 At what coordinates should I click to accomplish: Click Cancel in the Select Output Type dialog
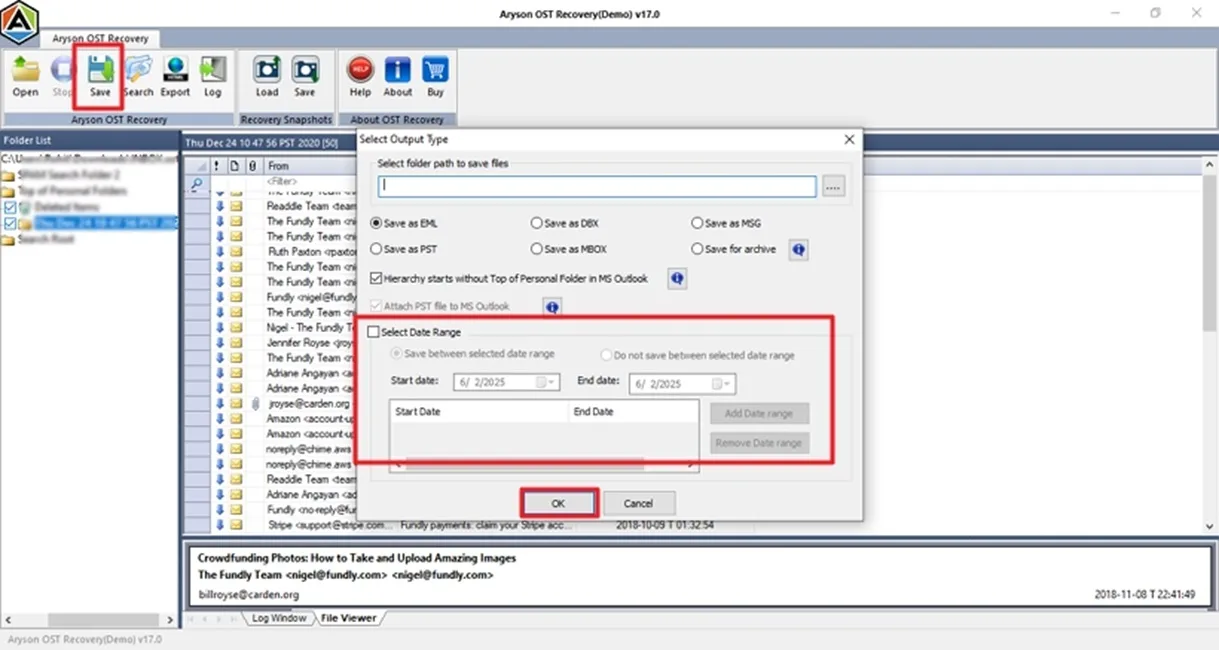pyautogui.click(x=638, y=503)
